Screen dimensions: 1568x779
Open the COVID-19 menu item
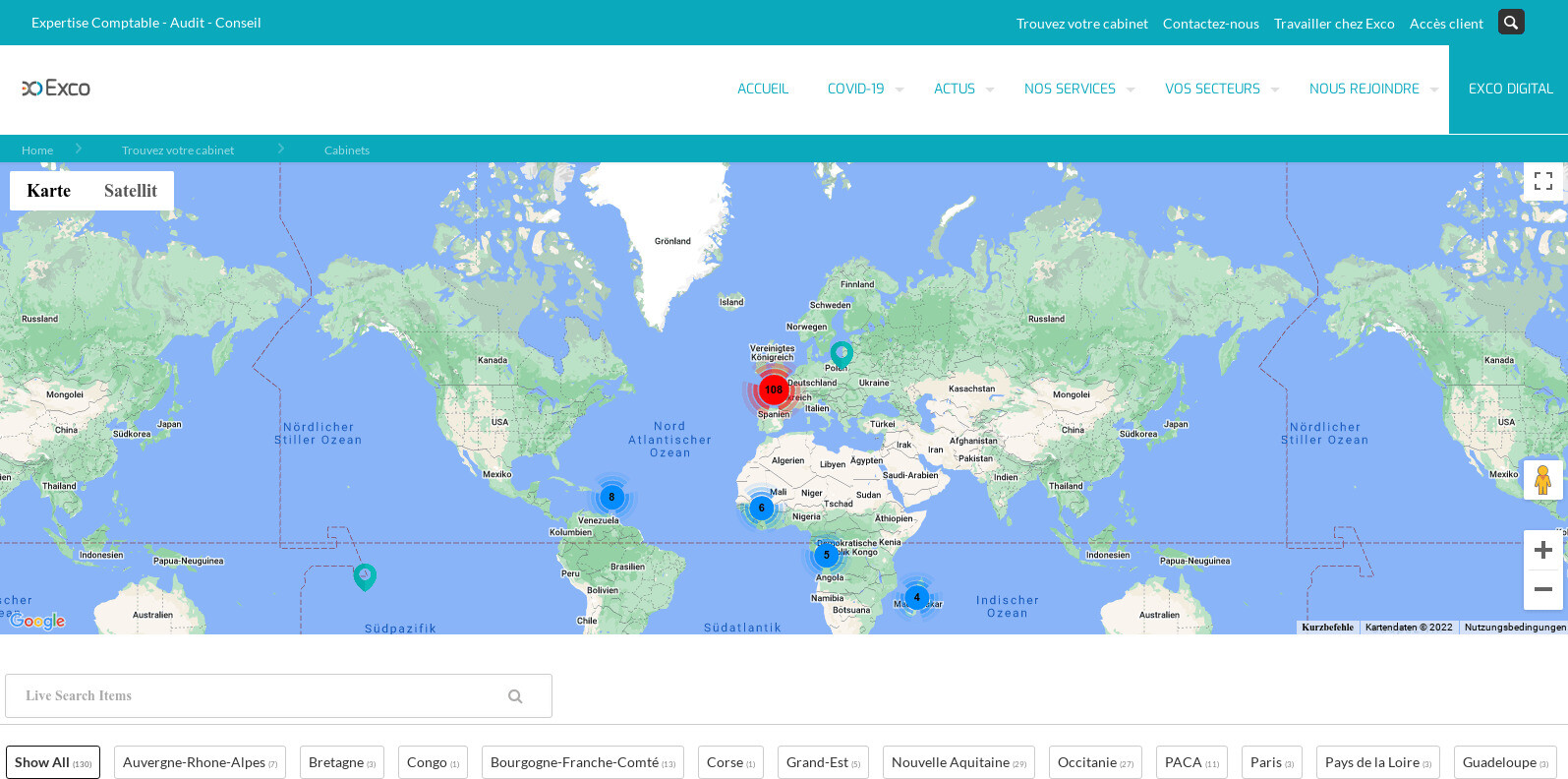pos(855,89)
